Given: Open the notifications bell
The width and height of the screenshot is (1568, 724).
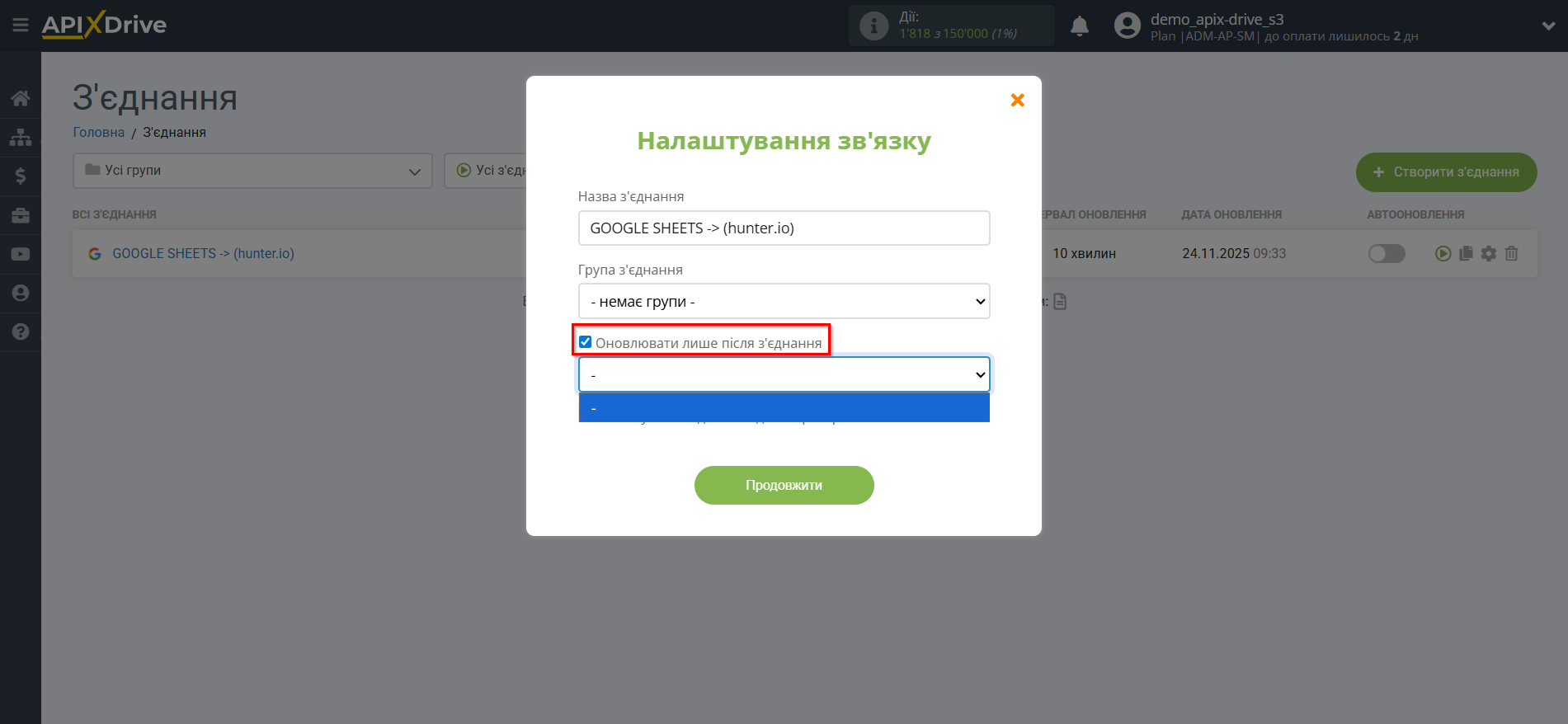Looking at the screenshot, I should point(1080,26).
